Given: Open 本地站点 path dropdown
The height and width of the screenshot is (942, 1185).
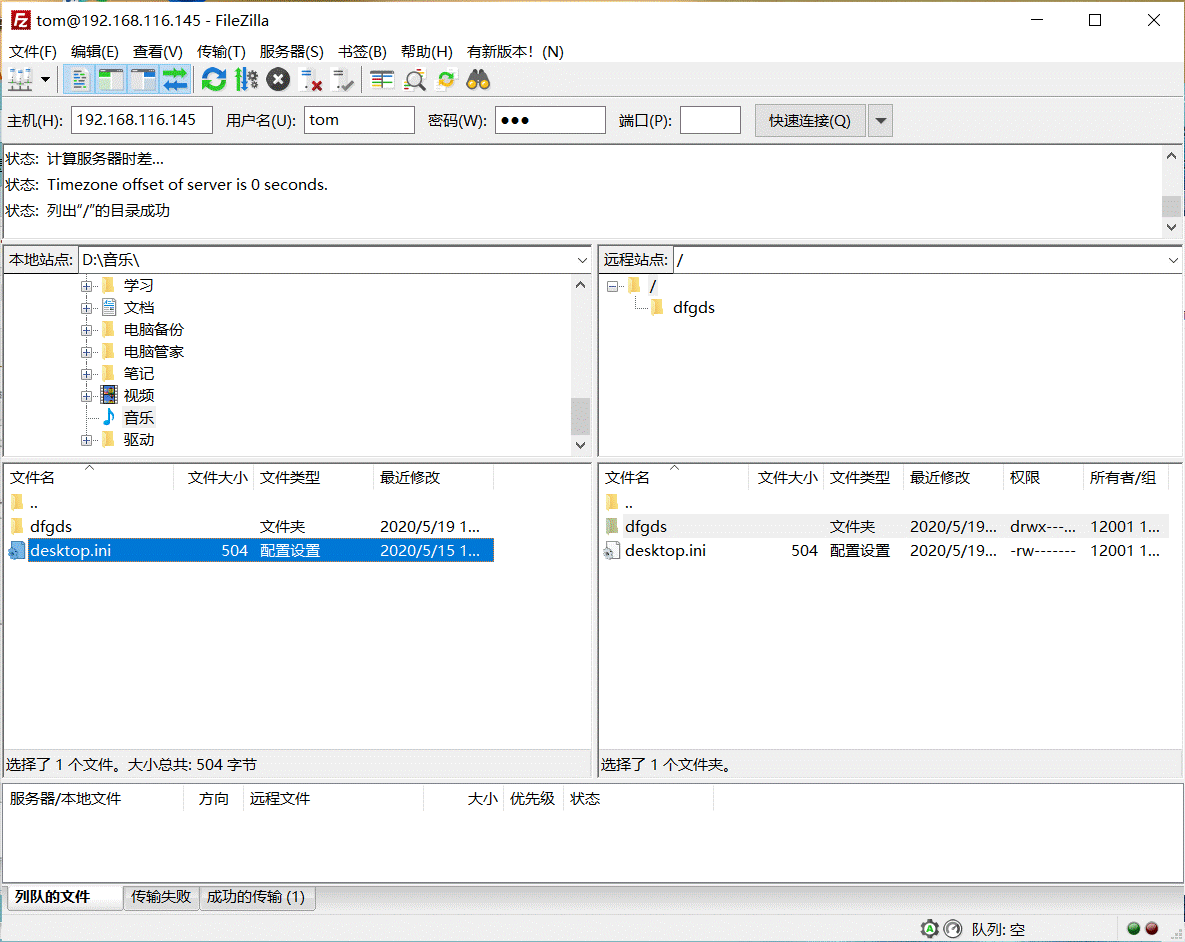Looking at the screenshot, I should coord(582,260).
